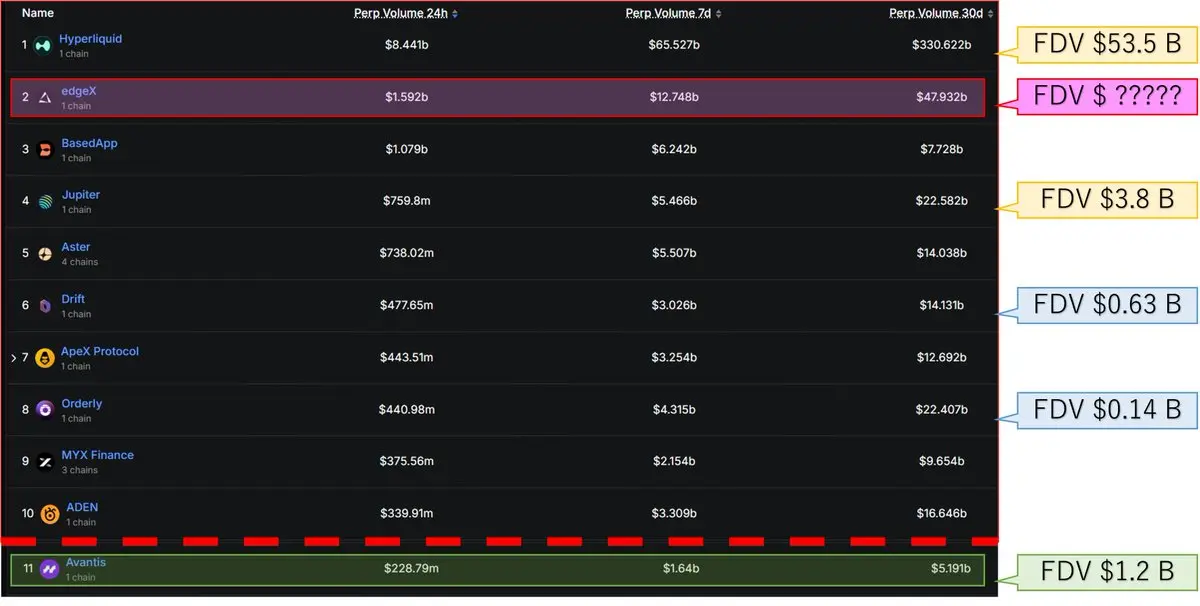Click the Drift protocol logo icon
Viewport: 1200px width, 606px height.
tap(45, 306)
